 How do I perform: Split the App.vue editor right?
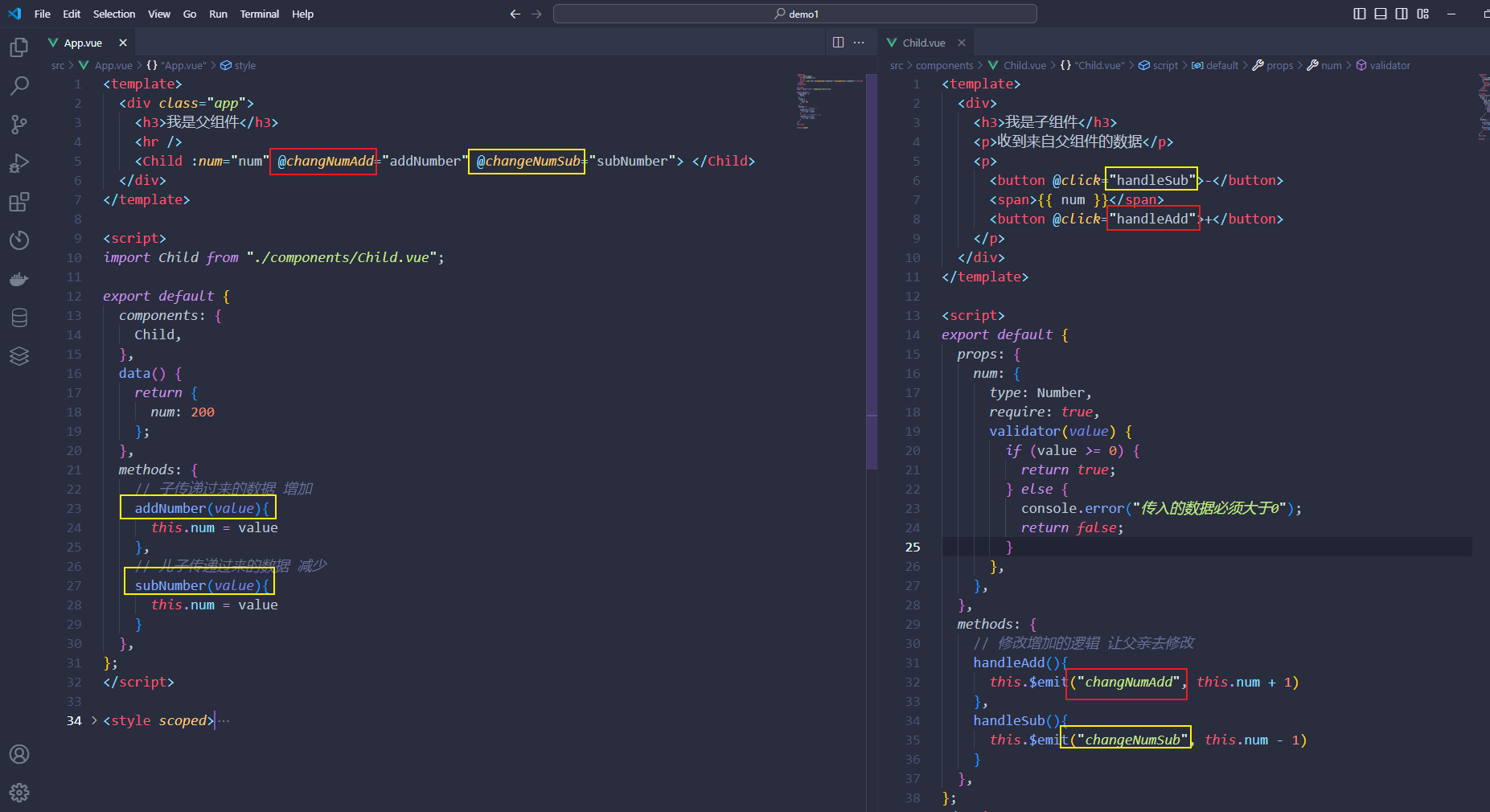click(x=838, y=43)
